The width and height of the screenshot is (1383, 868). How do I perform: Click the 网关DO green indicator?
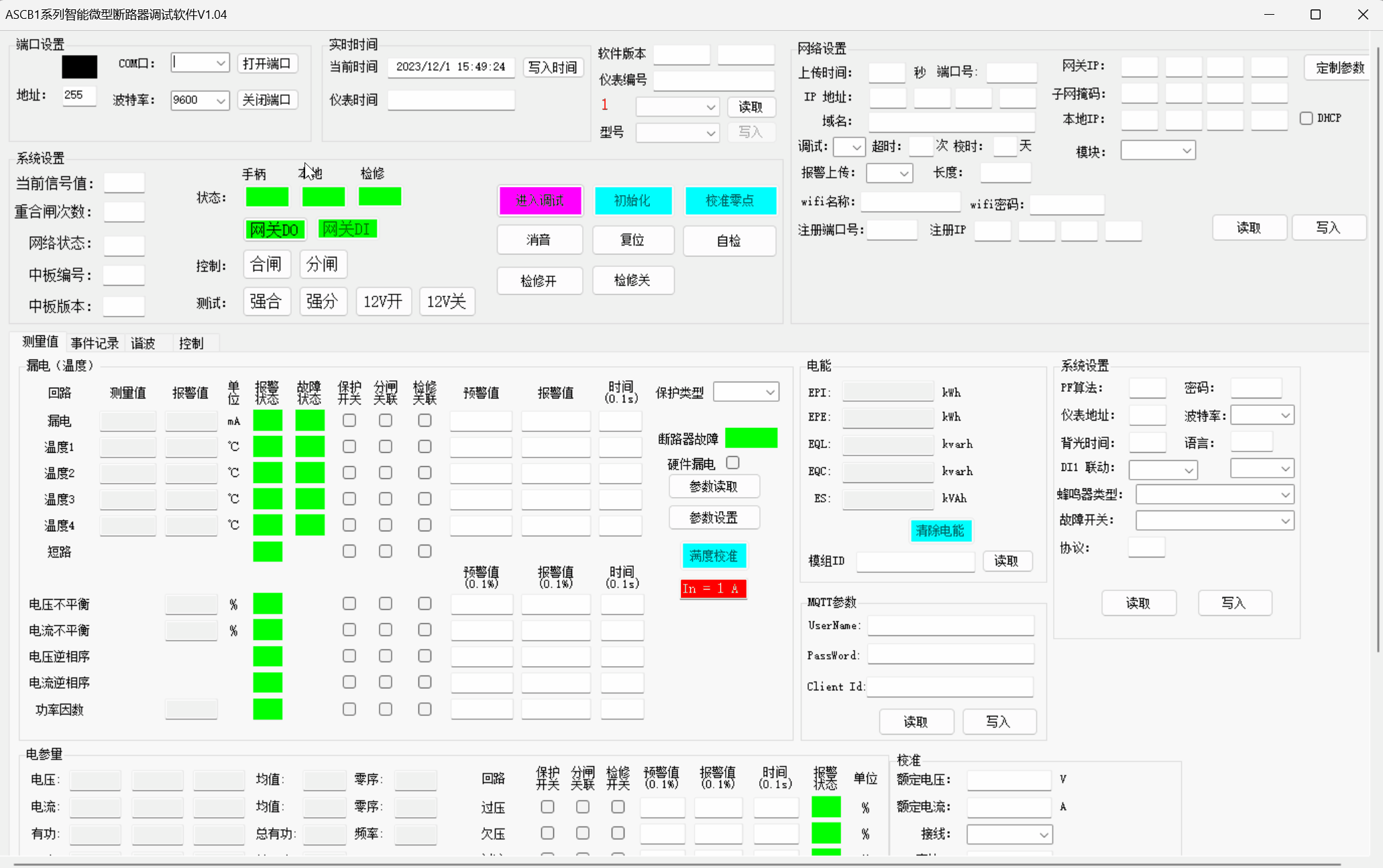[274, 230]
